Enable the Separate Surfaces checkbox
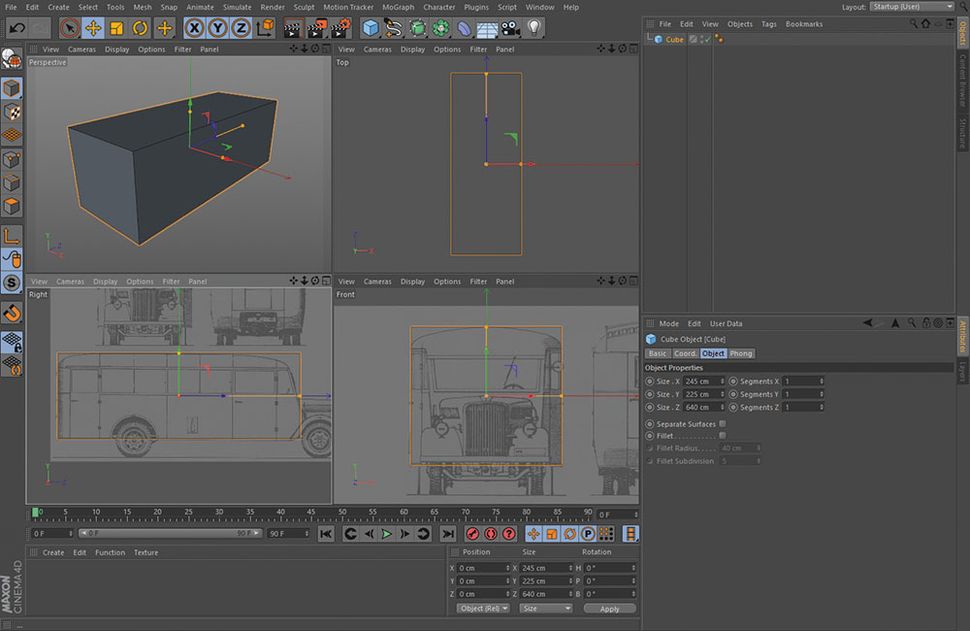 722,424
